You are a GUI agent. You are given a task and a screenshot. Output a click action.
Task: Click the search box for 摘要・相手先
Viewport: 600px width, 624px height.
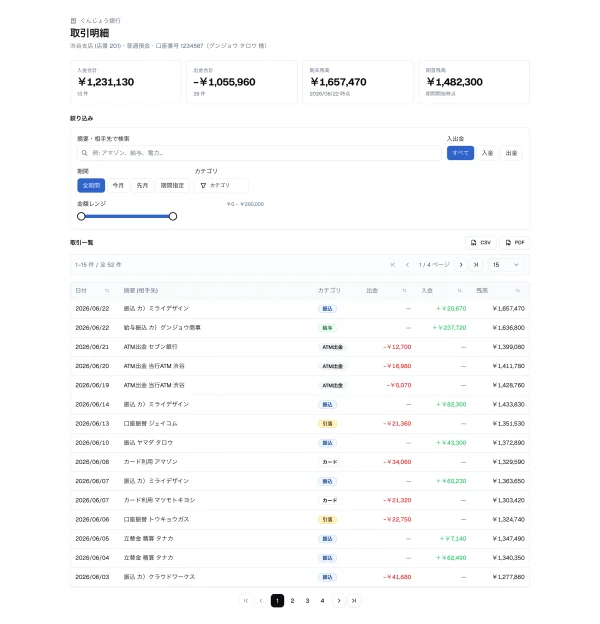pos(259,153)
